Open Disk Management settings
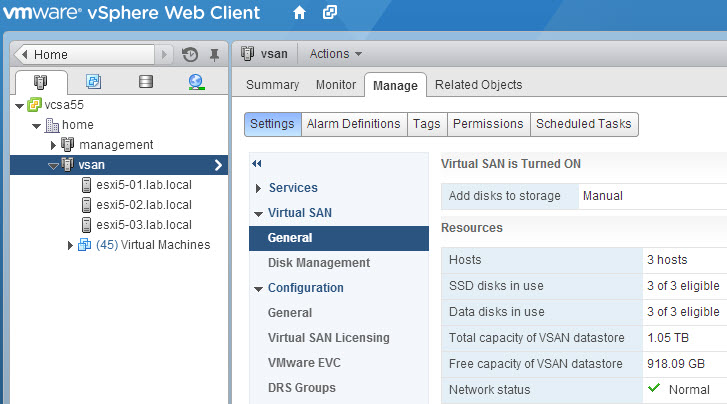Screen dimensions: 727x404 click(x=319, y=263)
